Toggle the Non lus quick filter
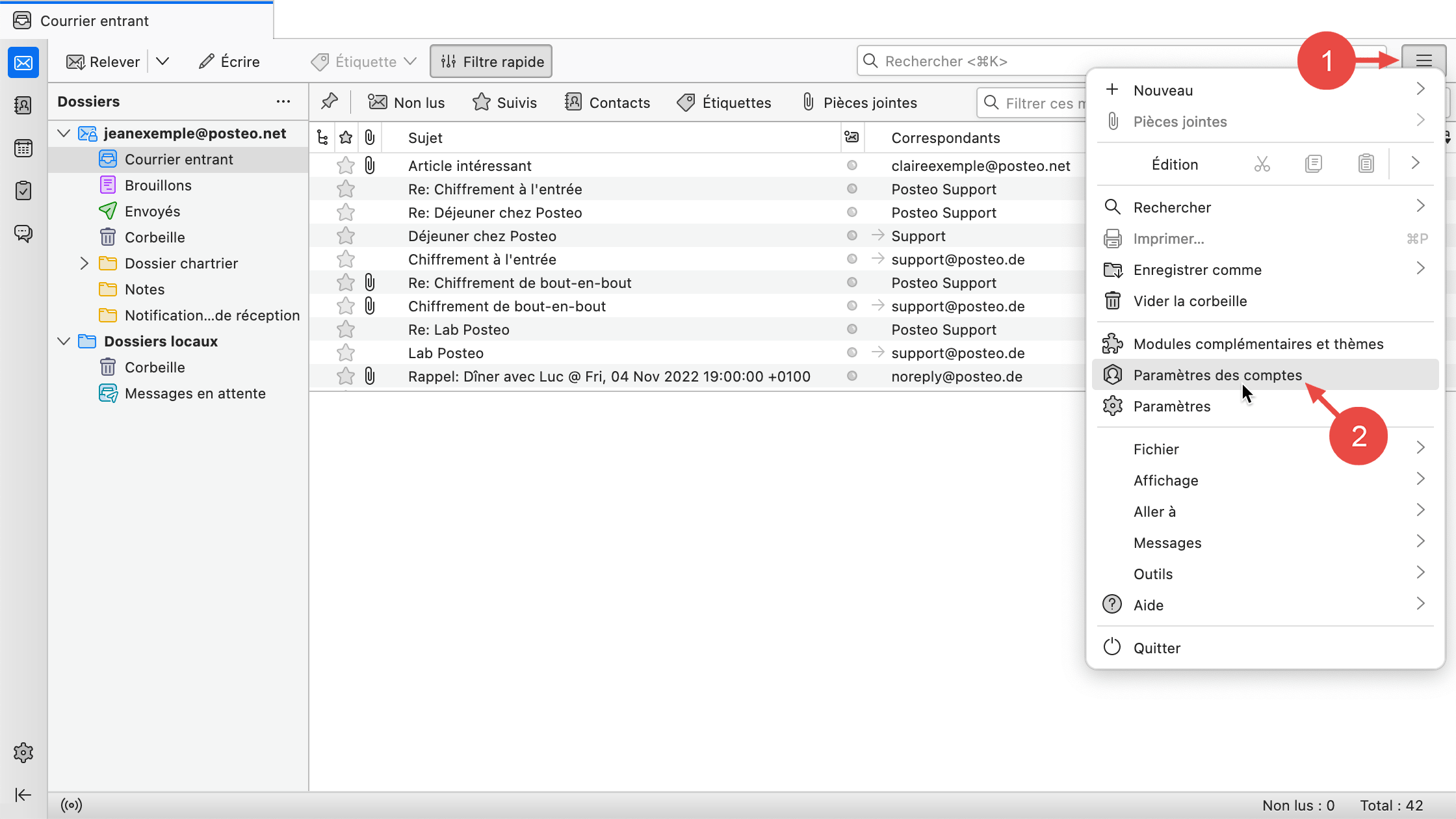The height and width of the screenshot is (819, 1456). pyautogui.click(x=407, y=103)
